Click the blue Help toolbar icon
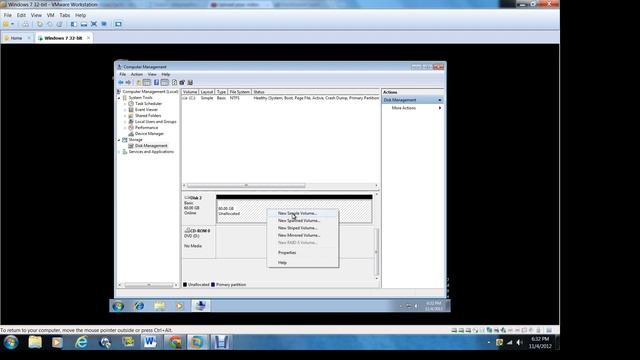 tap(156, 82)
